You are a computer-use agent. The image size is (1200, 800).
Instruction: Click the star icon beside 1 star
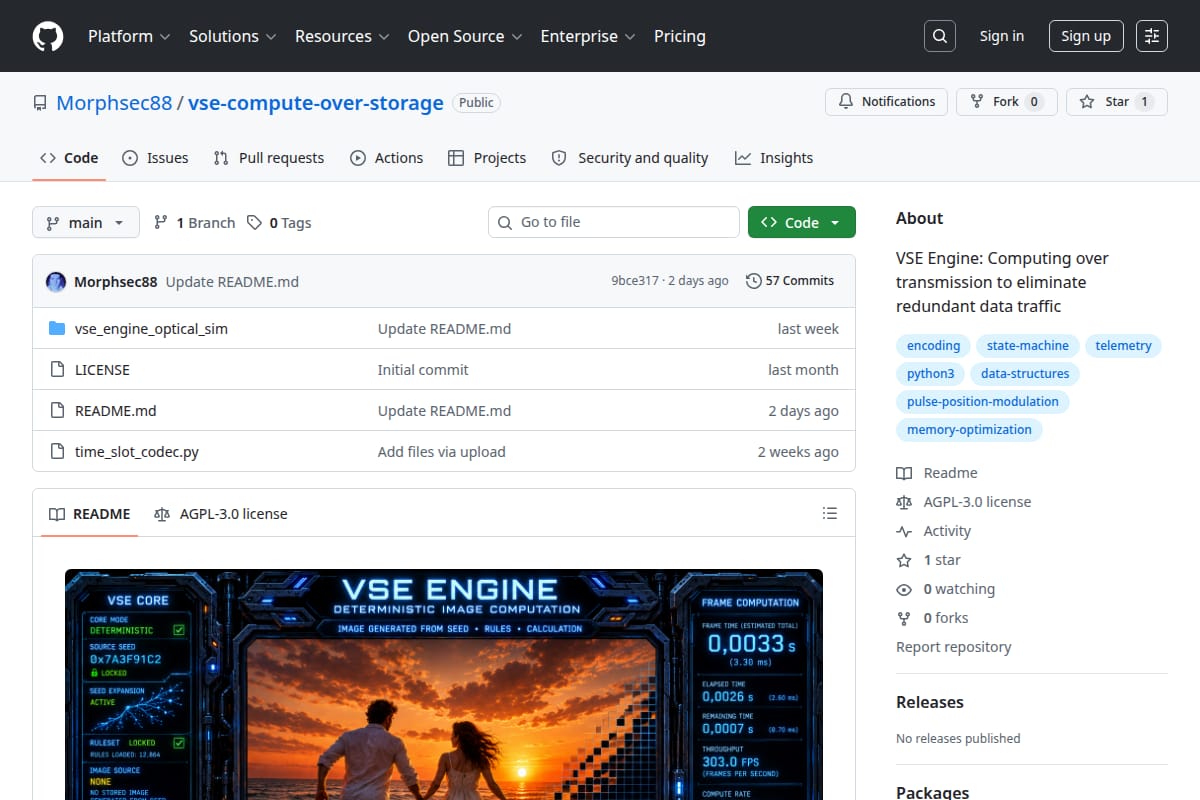pyautogui.click(x=904, y=560)
